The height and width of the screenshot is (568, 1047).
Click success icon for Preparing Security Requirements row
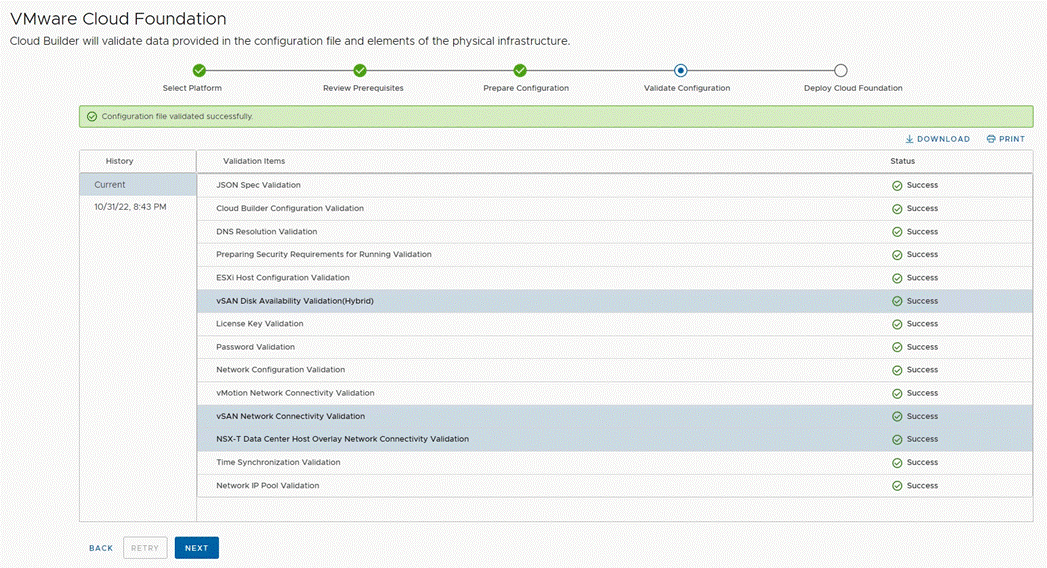[x=897, y=255]
